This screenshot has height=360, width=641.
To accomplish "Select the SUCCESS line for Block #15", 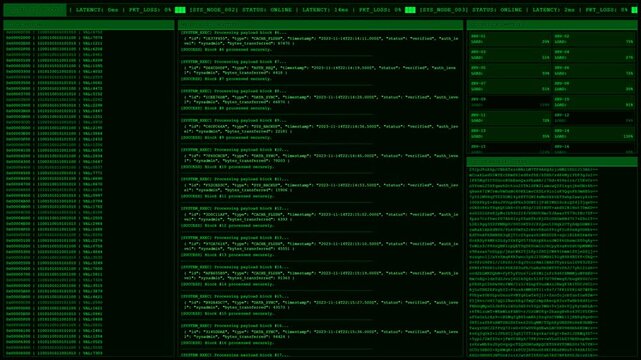I will (x=227, y=314).
